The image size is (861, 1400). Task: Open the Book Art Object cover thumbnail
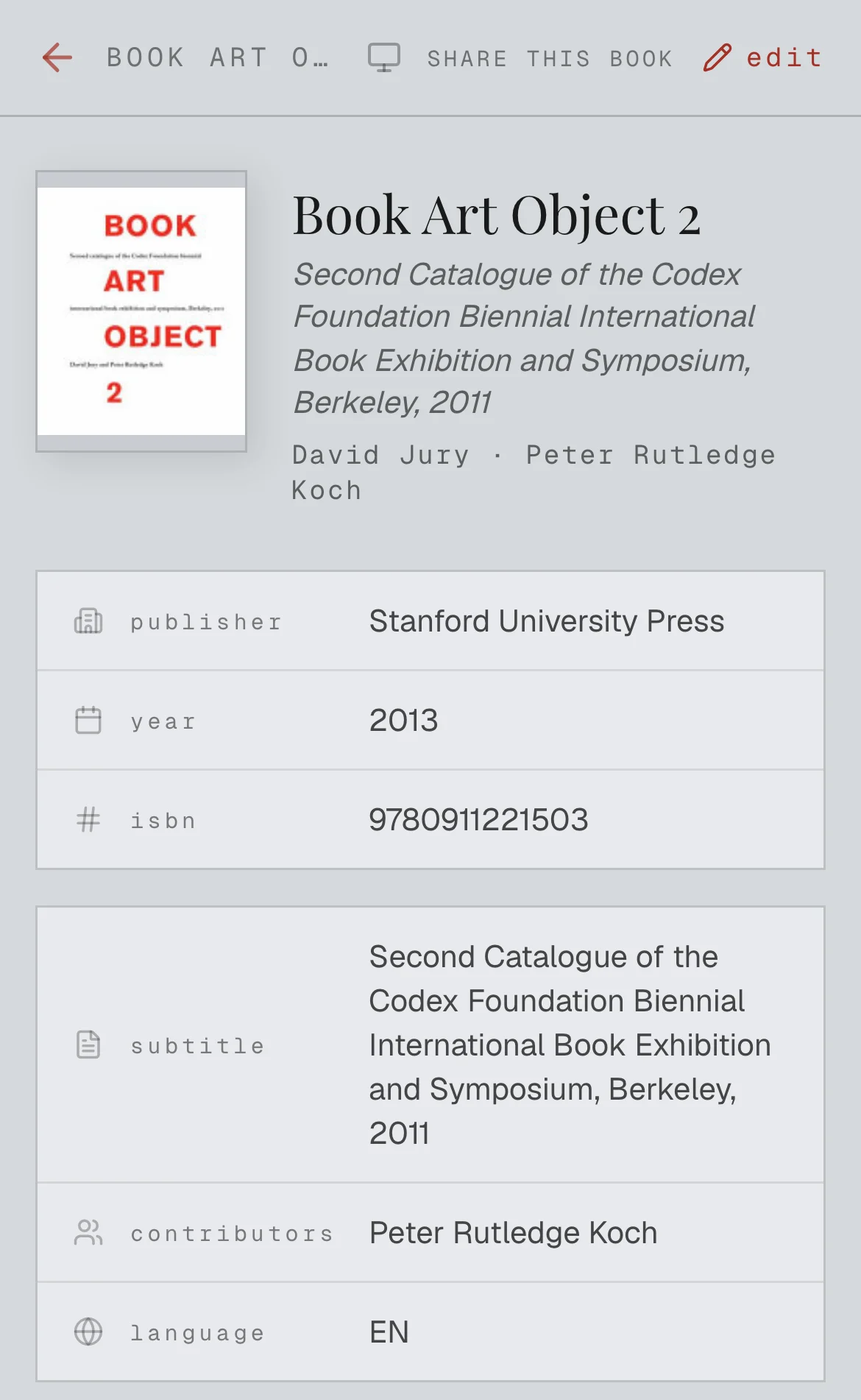coord(141,311)
